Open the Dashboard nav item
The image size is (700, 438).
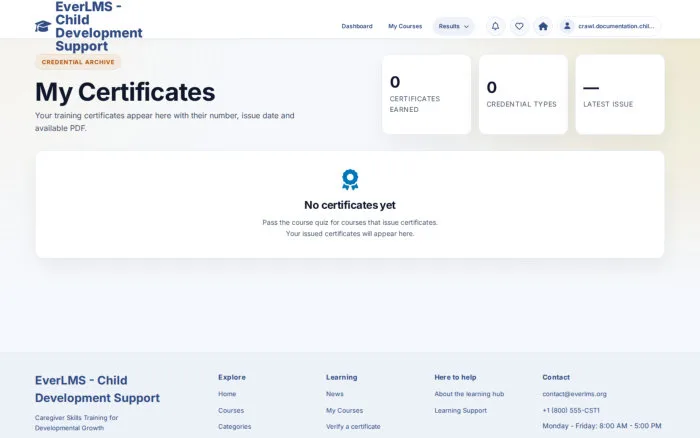357,26
